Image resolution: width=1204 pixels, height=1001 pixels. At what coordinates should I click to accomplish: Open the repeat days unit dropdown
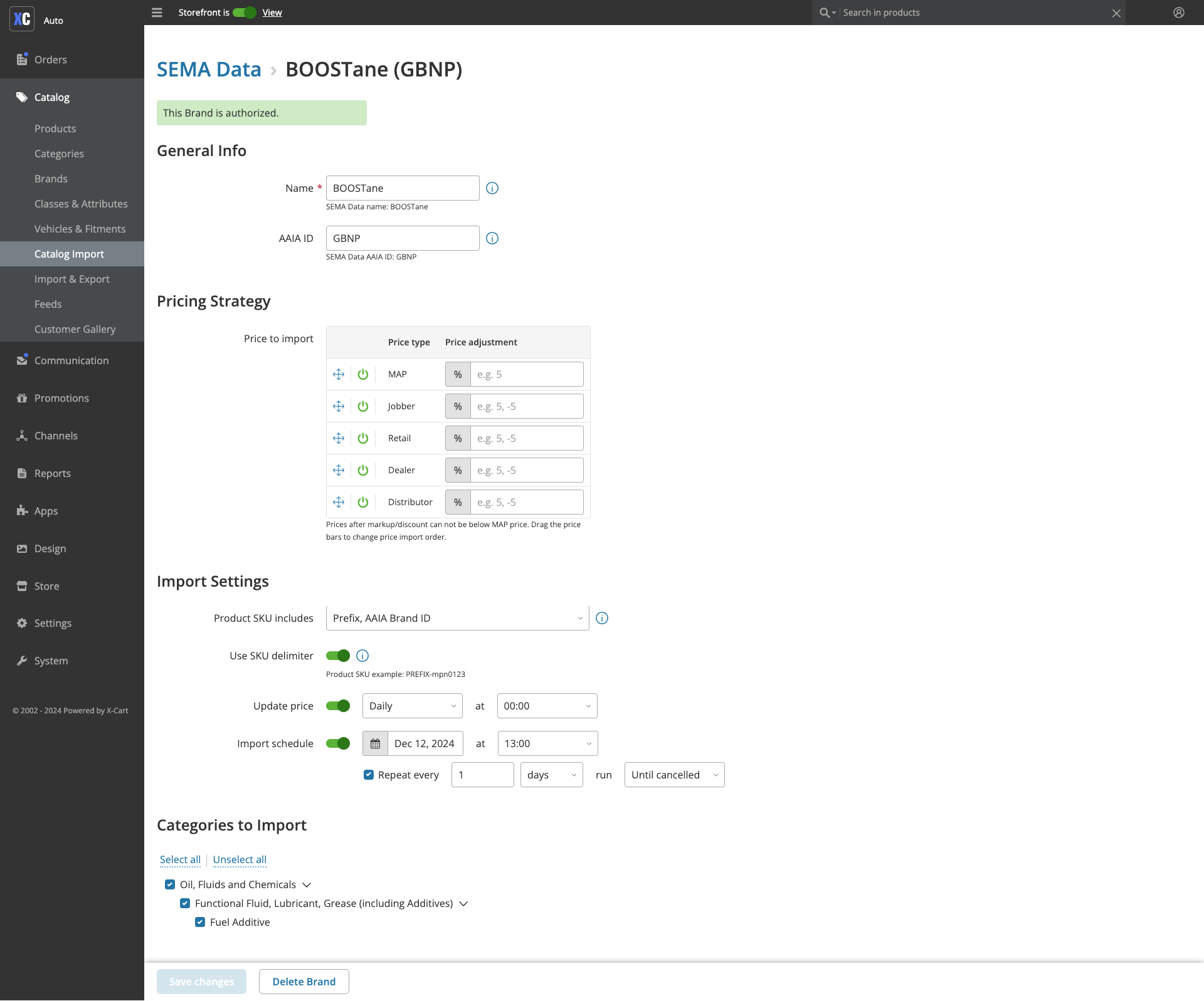click(552, 775)
